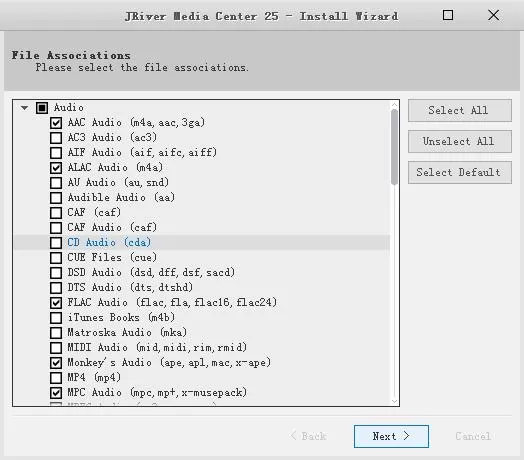524x460 pixels.
Task: Tick the AU Audio (au, snd) checkbox
Action: coord(56,183)
